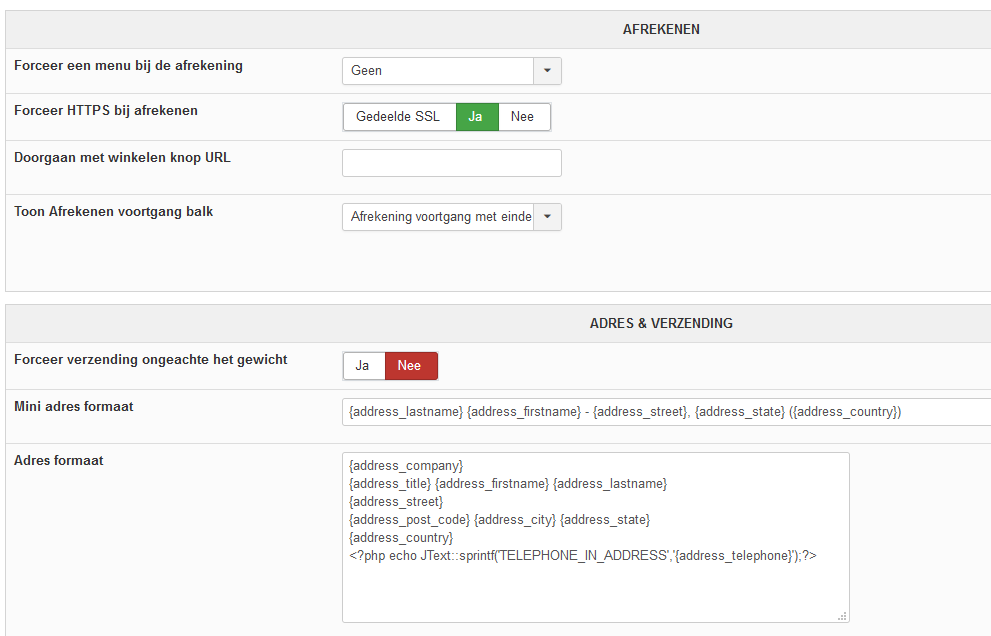Click the ADRES & VERZENDING header
This screenshot has height=636, width=991.
[x=661, y=324]
